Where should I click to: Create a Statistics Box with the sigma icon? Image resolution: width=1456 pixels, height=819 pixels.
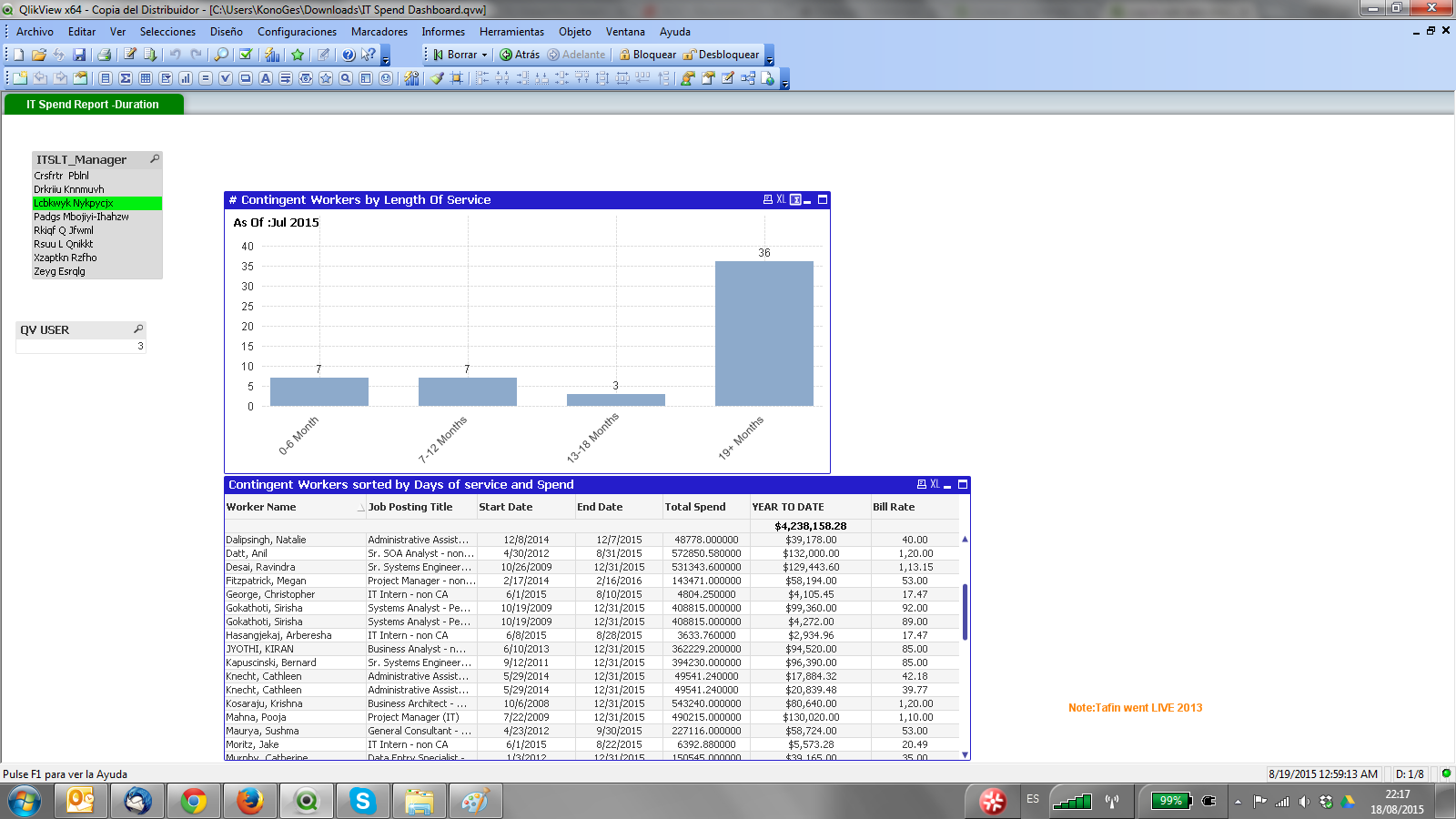click(126, 78)
